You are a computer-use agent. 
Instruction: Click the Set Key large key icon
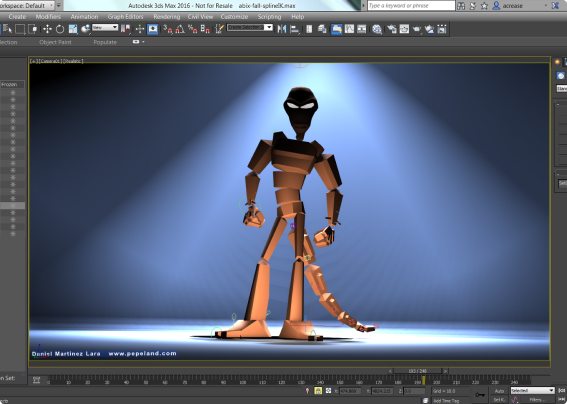[480, 395]
